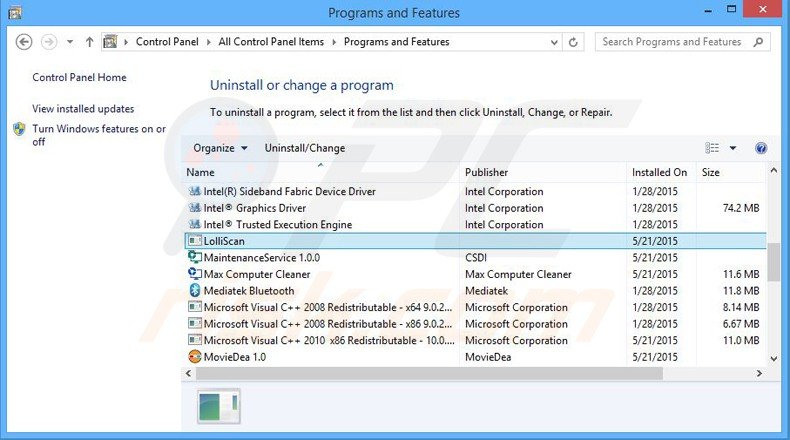Sort by the Publisher column header
The height and width of the screenshot is (440, 790).
pos(487,172)
